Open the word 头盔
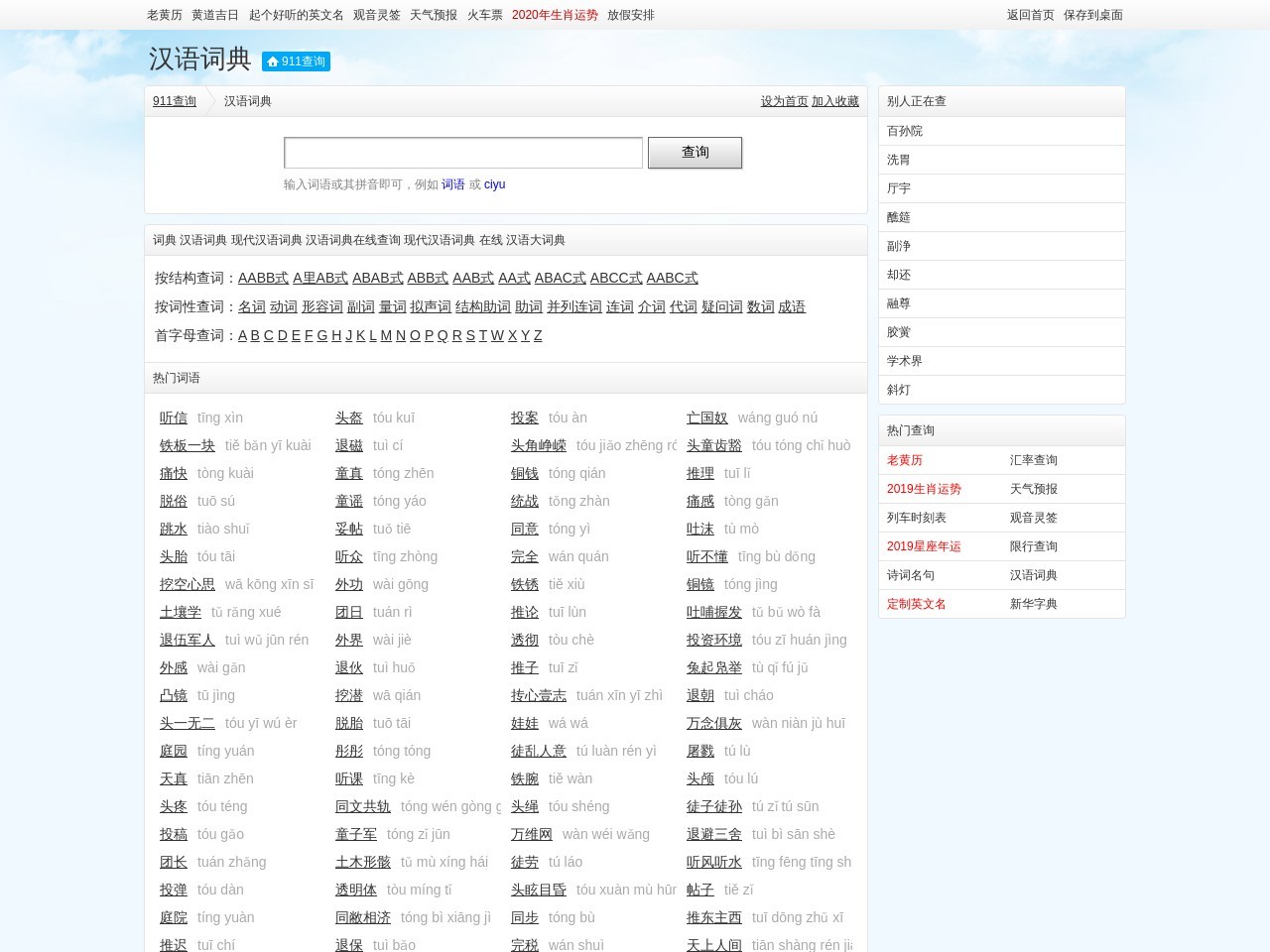 [349, 417]
